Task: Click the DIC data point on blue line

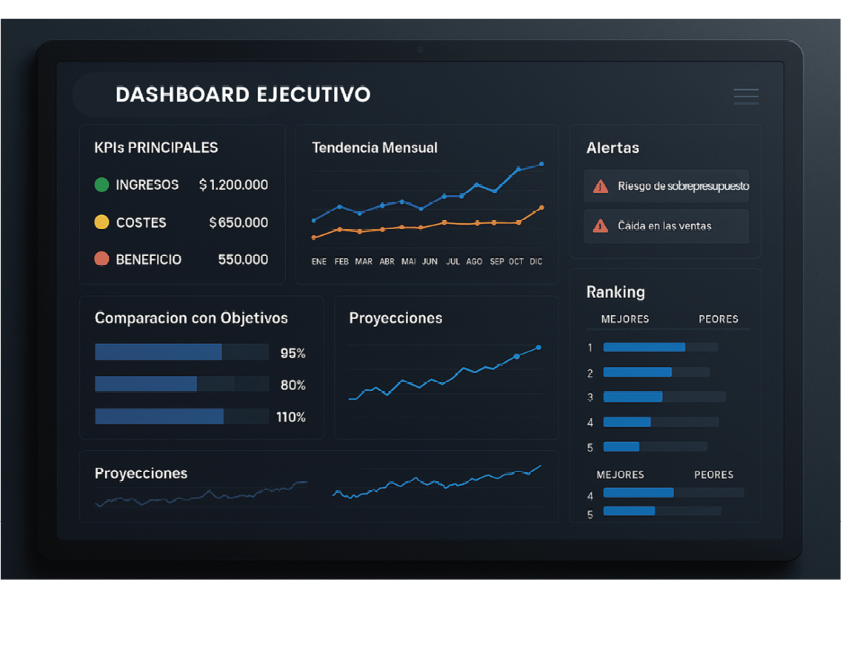Action: click(541, 164)
